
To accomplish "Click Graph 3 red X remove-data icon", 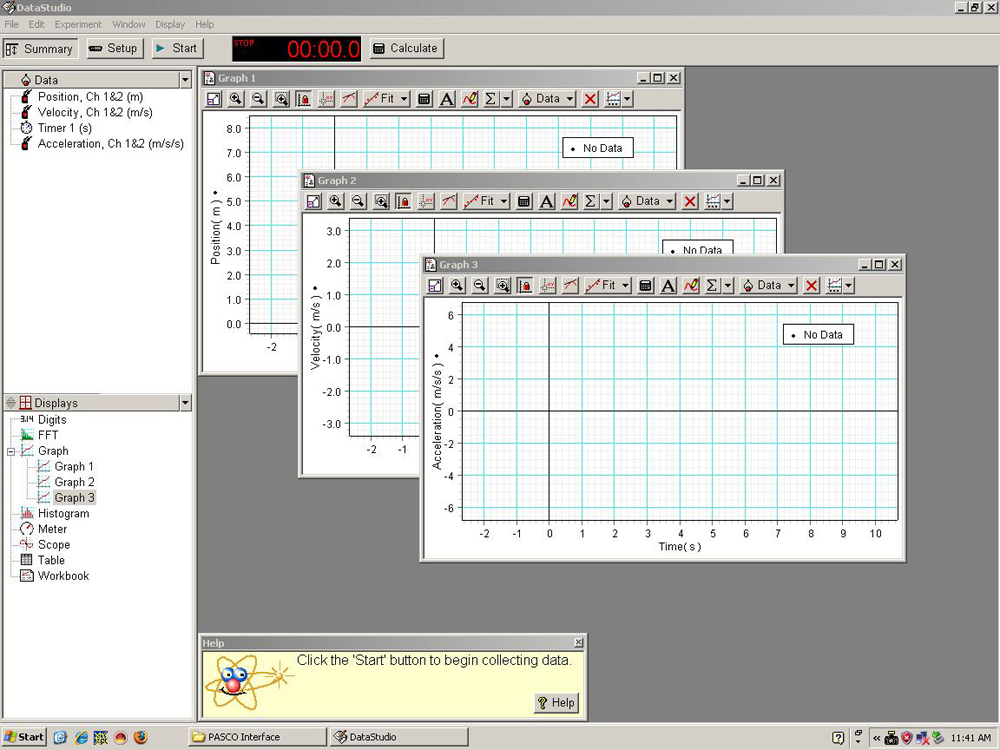I will 812,286.
